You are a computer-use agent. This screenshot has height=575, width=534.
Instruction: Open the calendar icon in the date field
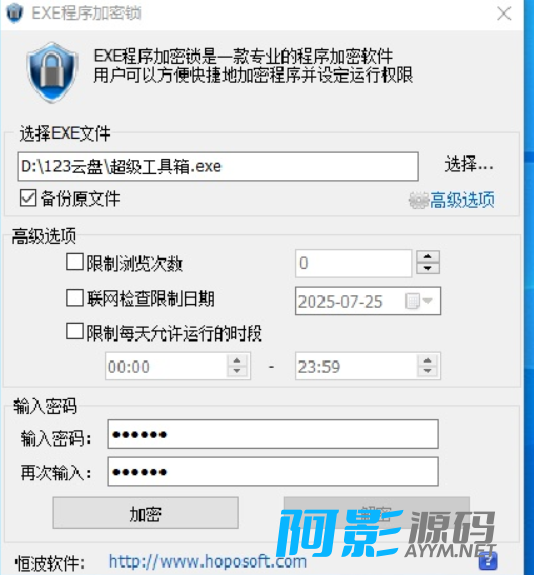tap(412, 301)
